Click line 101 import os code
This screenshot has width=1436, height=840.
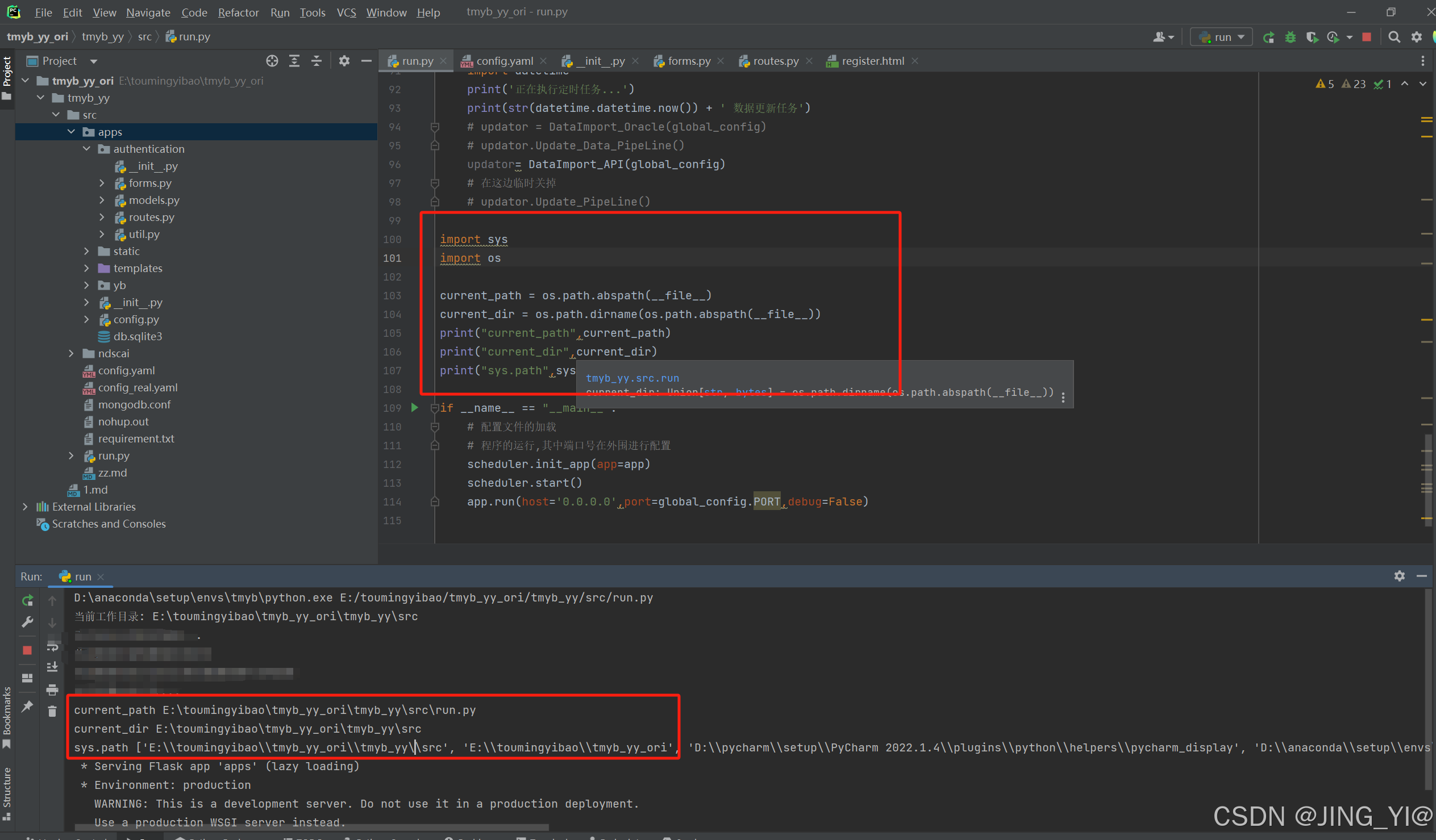470,258
